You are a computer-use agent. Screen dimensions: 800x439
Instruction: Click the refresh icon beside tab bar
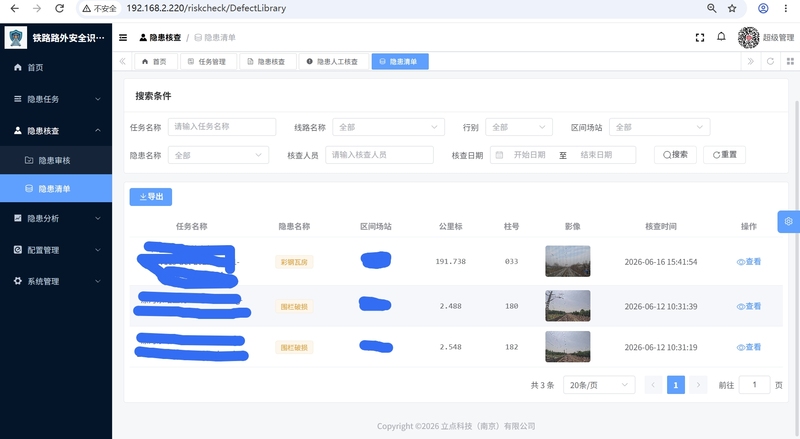(x=770, y=61)
